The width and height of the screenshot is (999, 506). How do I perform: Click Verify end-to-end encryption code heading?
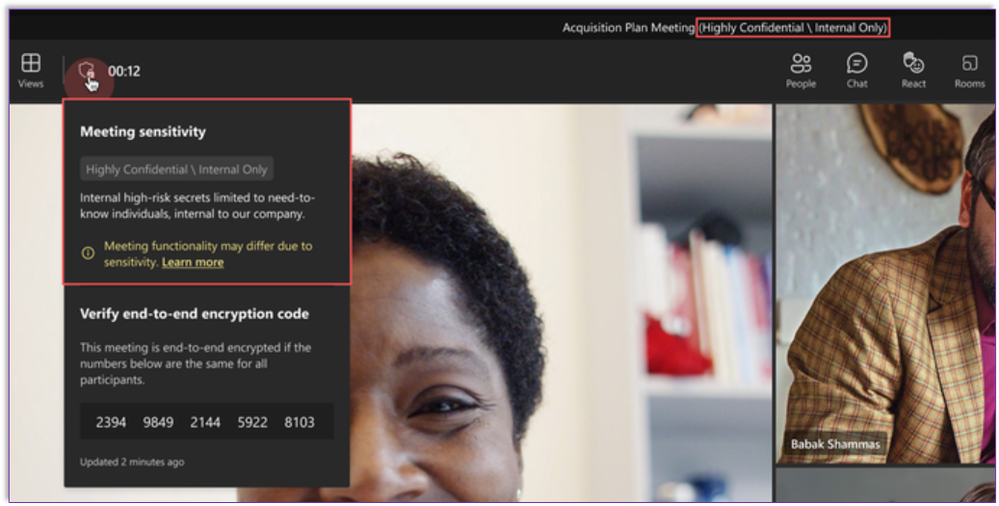tap(194, 314)
